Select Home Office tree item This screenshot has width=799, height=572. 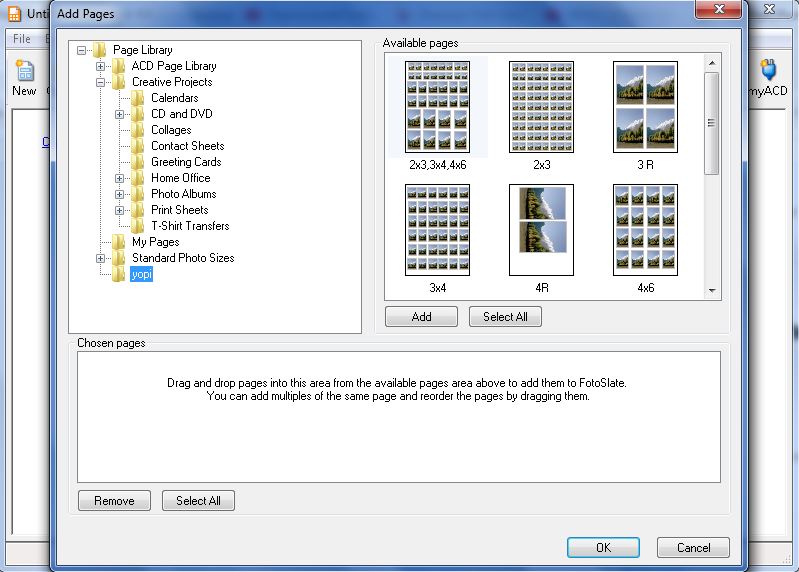pos(181,178)
